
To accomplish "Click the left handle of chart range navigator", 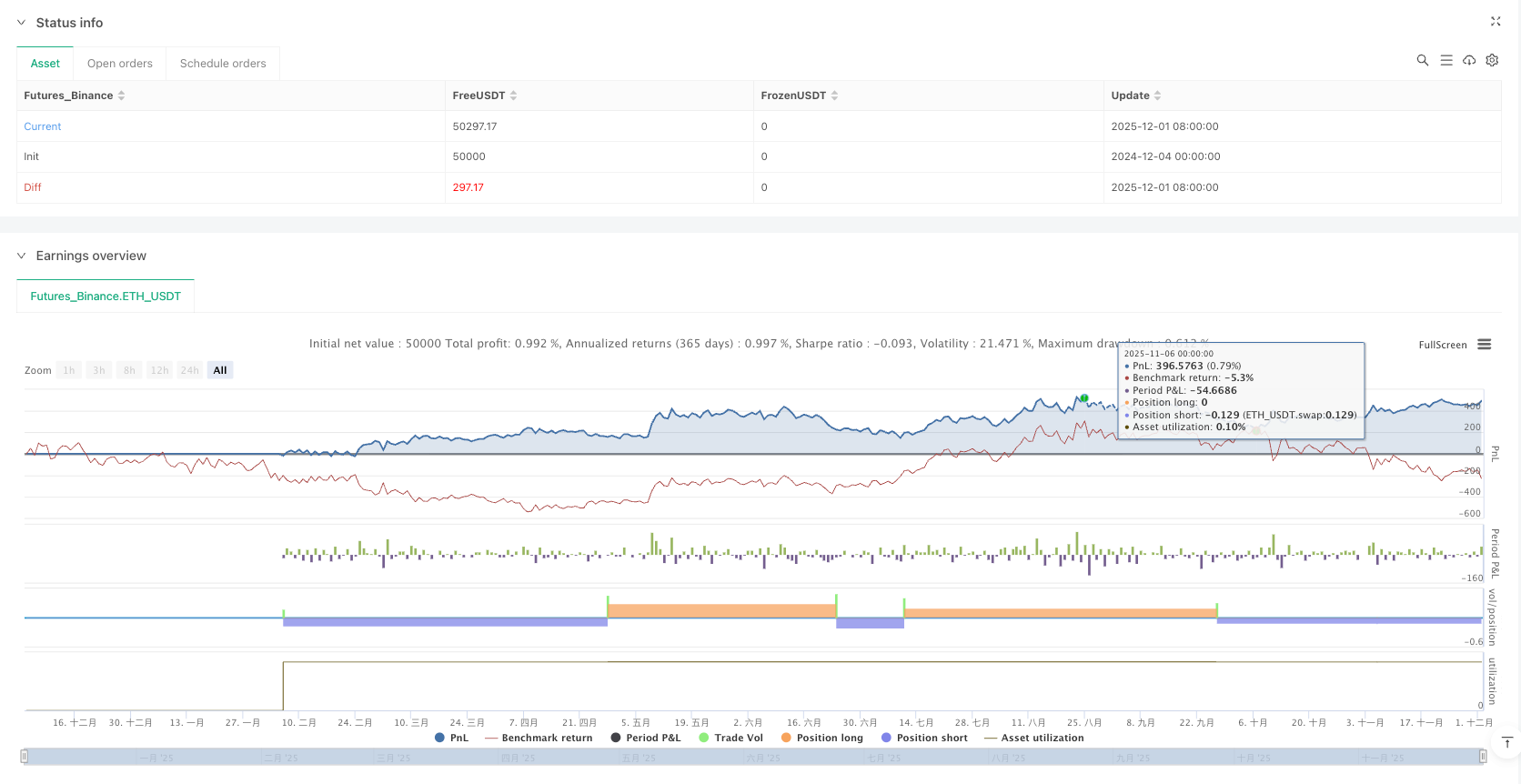I will 25,756.
